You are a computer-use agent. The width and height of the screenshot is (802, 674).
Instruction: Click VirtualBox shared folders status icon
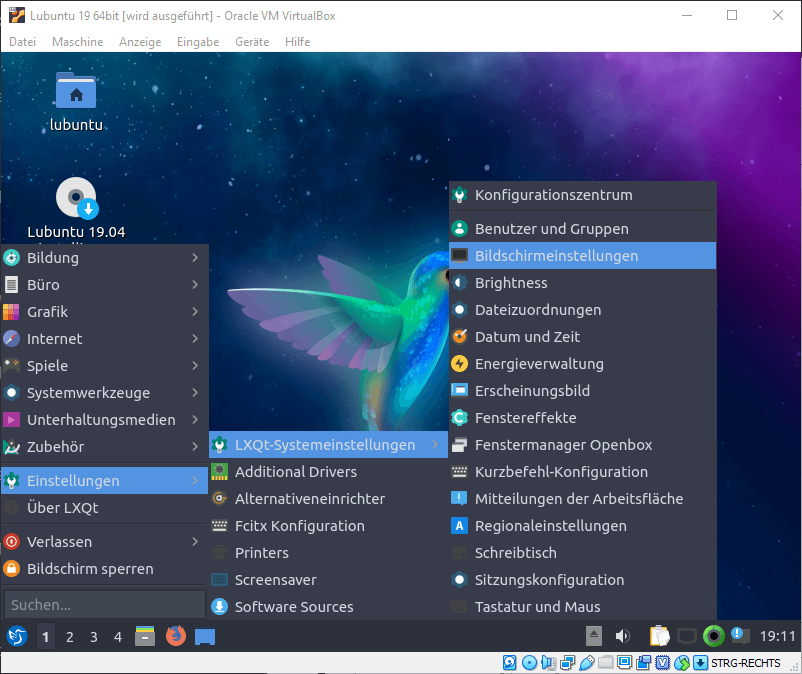pos(606,663)
